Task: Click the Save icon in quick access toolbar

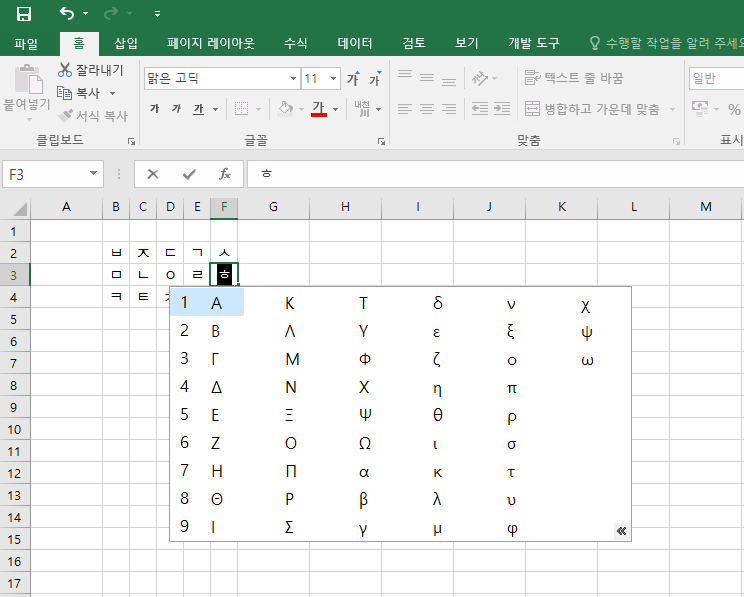Action: coord(24,14)
